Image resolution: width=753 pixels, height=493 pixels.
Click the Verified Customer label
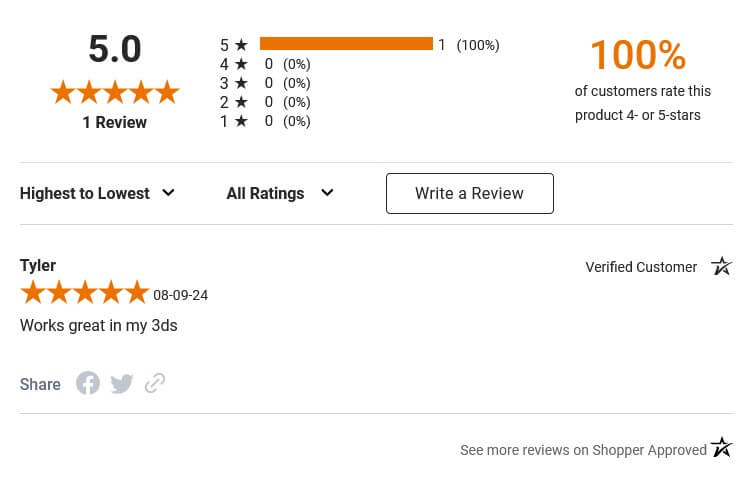(x=641, y=267)
